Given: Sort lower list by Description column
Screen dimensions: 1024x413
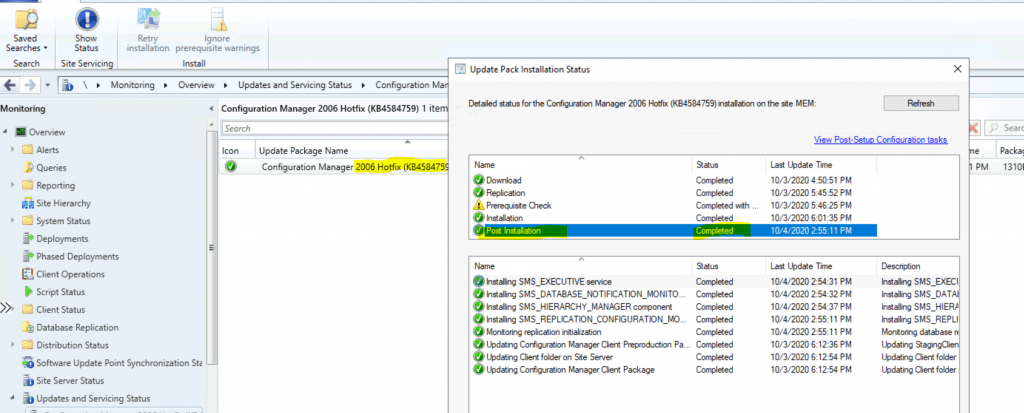Looking at the screenshot, I should point(918,266).
